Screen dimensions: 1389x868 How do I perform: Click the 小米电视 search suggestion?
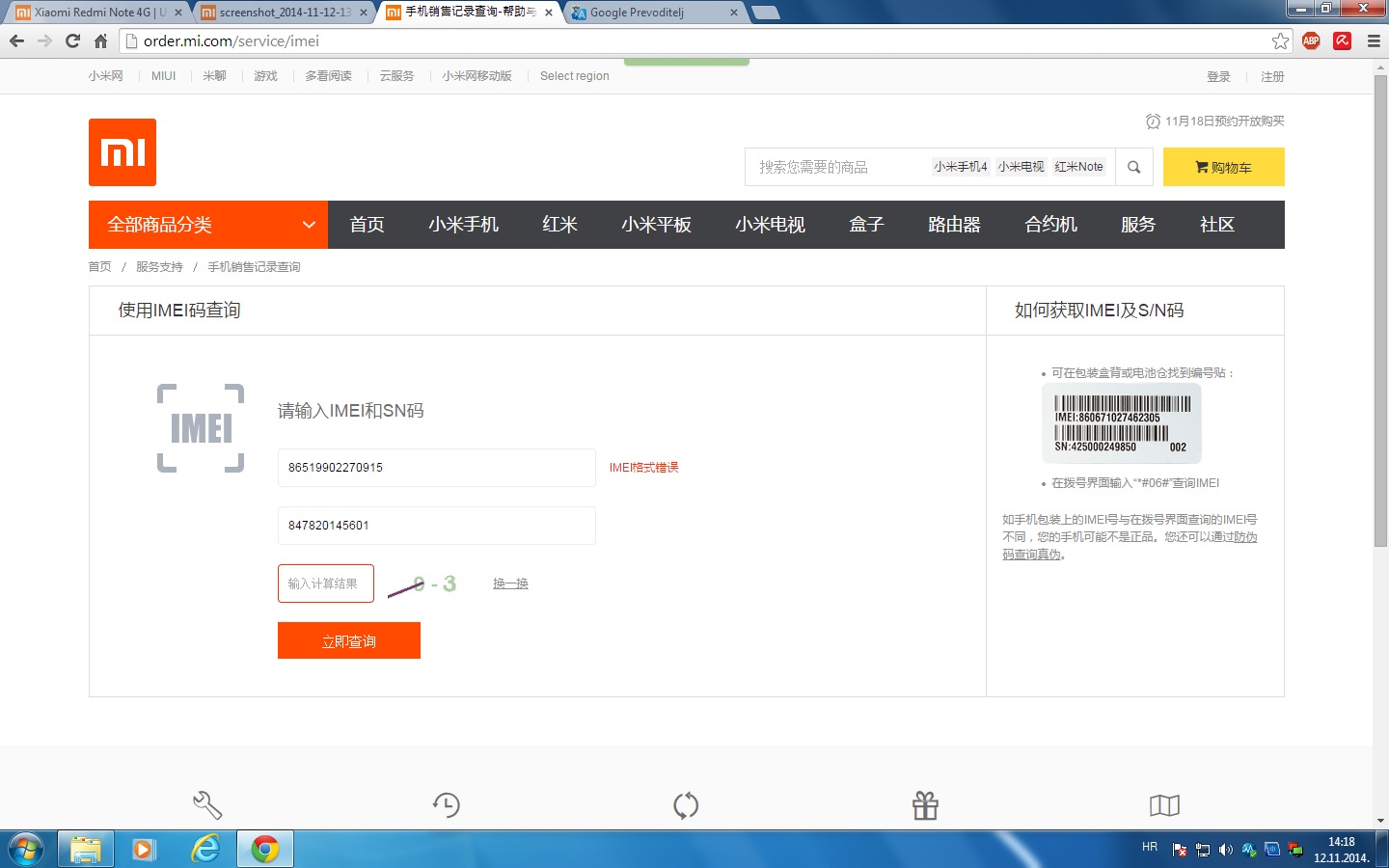(x=1021, y=167)
